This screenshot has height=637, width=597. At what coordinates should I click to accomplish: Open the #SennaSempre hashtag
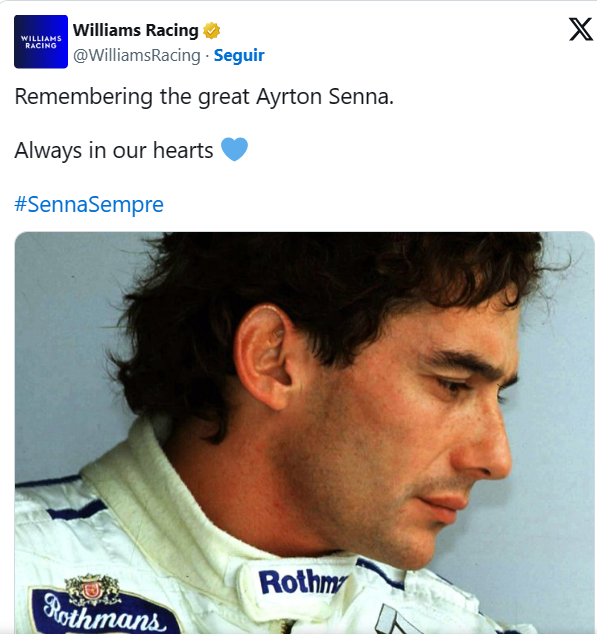click(89, 204)
